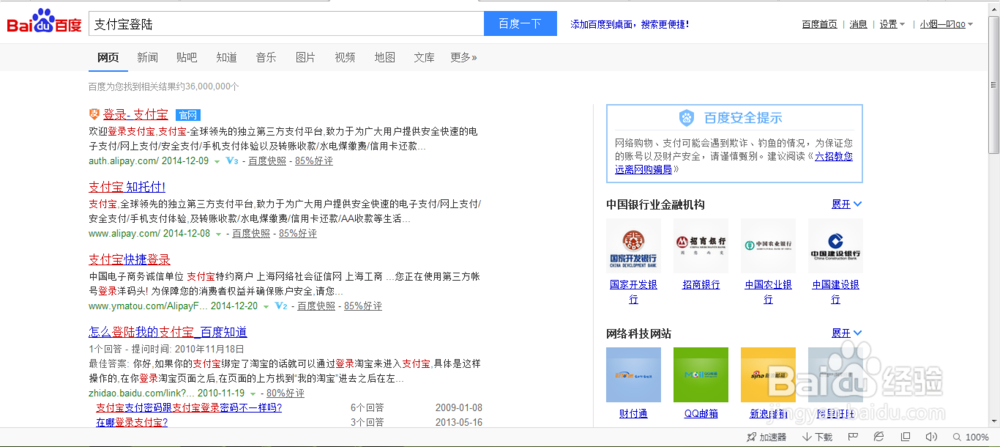Click the V3 credit badge for auth.alipay.com
This screenshot has width=1000, height=447.
[x=232, y=161]
